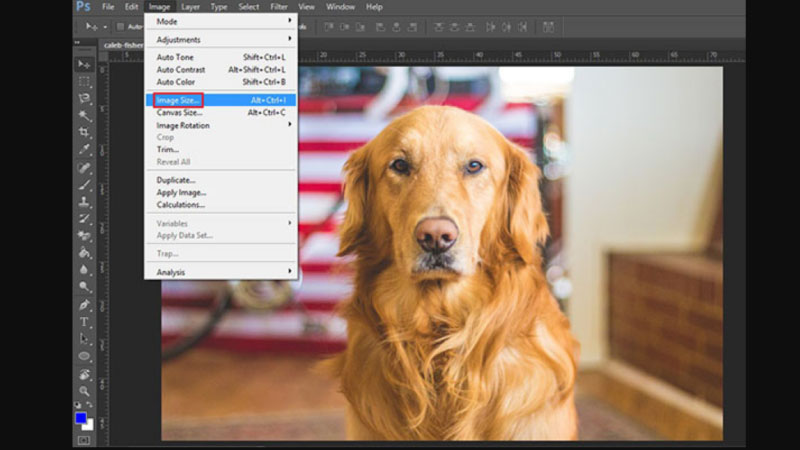This screenshot has height=450, width=800.
Task: Click Distribute Vertical Centers icon
Action: tap(455, 27)
